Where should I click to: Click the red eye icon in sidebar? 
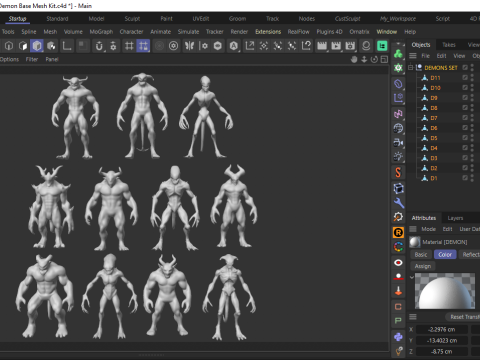coord(398,263)
